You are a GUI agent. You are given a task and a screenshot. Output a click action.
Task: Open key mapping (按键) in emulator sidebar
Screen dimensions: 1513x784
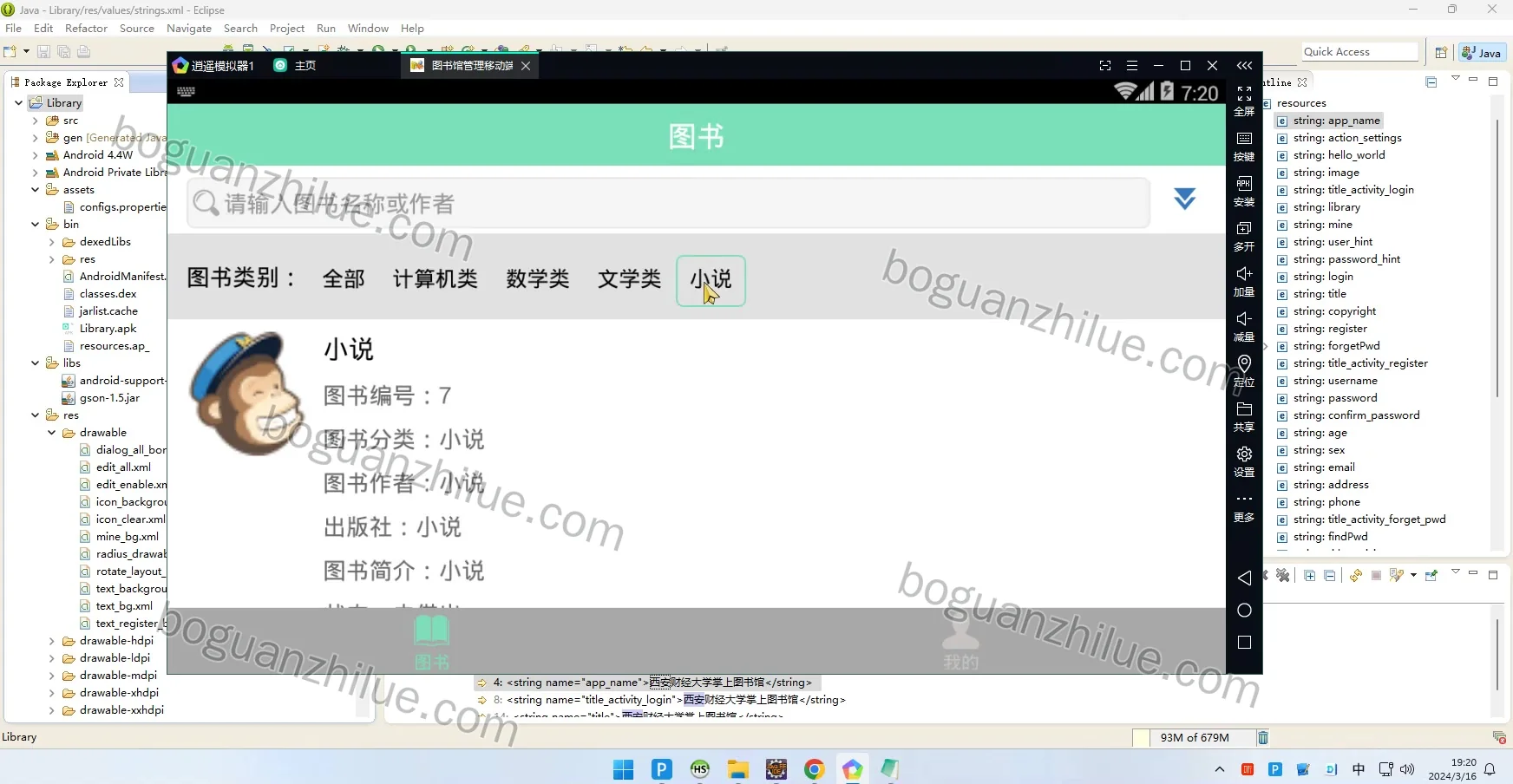click(x=1244, y=146)
